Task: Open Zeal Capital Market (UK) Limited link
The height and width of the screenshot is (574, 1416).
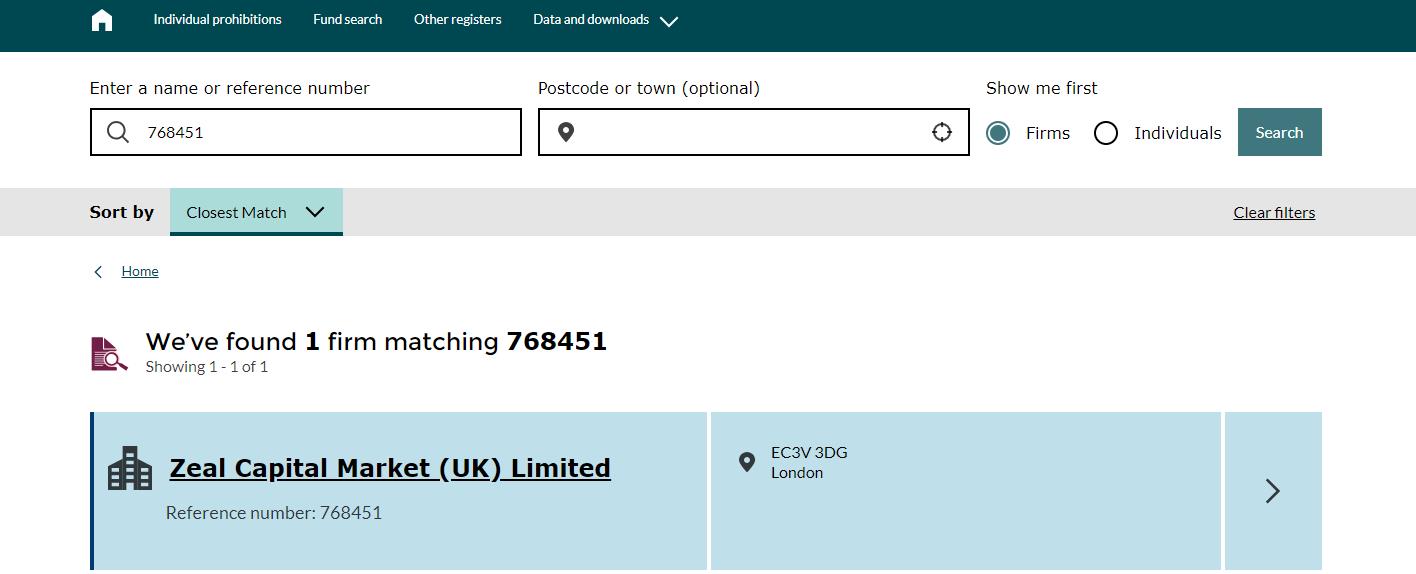Action: point(390,468)
